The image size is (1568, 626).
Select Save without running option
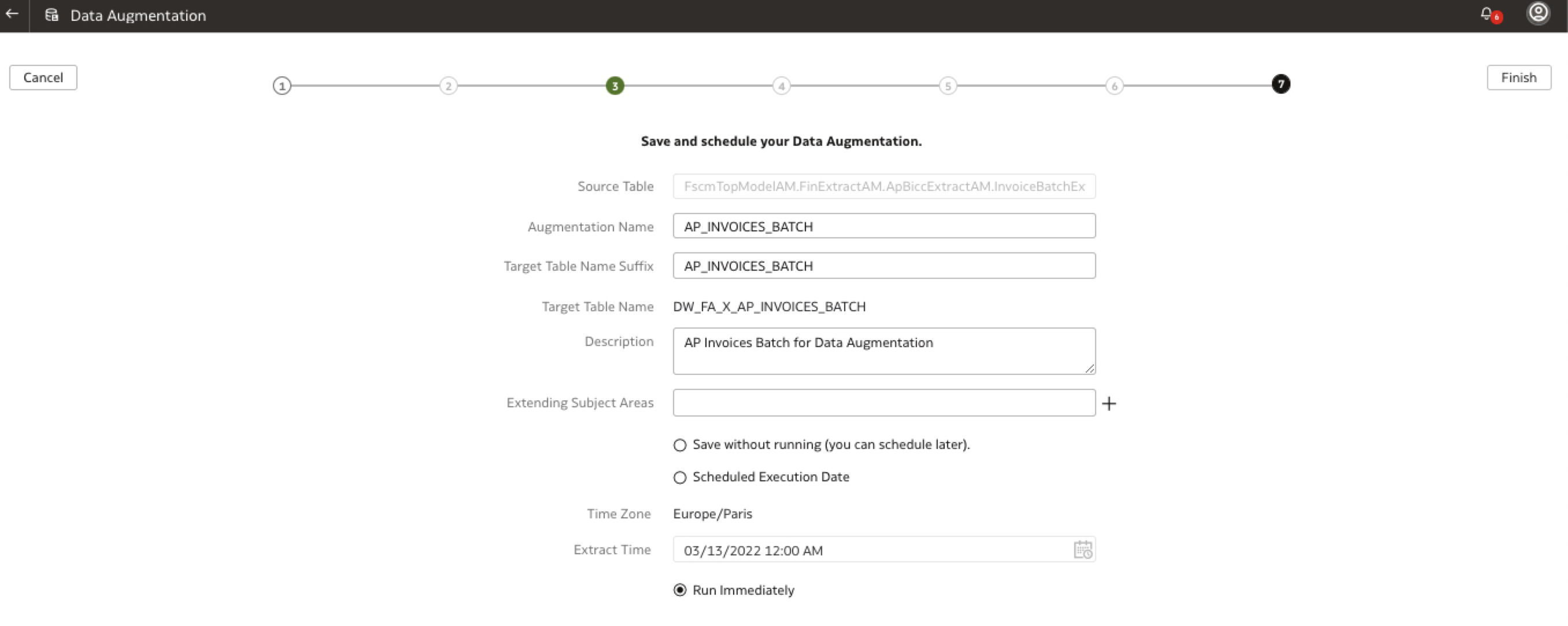(x=680, y=445)
